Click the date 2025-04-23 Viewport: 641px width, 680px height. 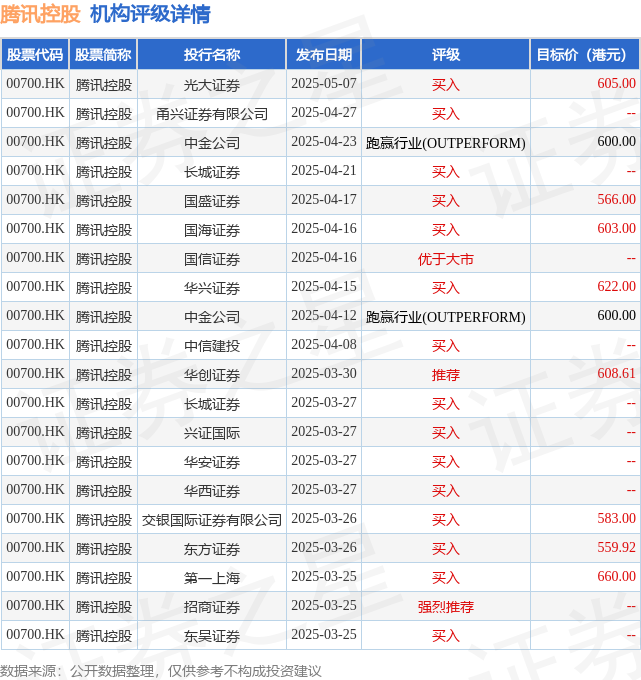click(x=324, y=141)
